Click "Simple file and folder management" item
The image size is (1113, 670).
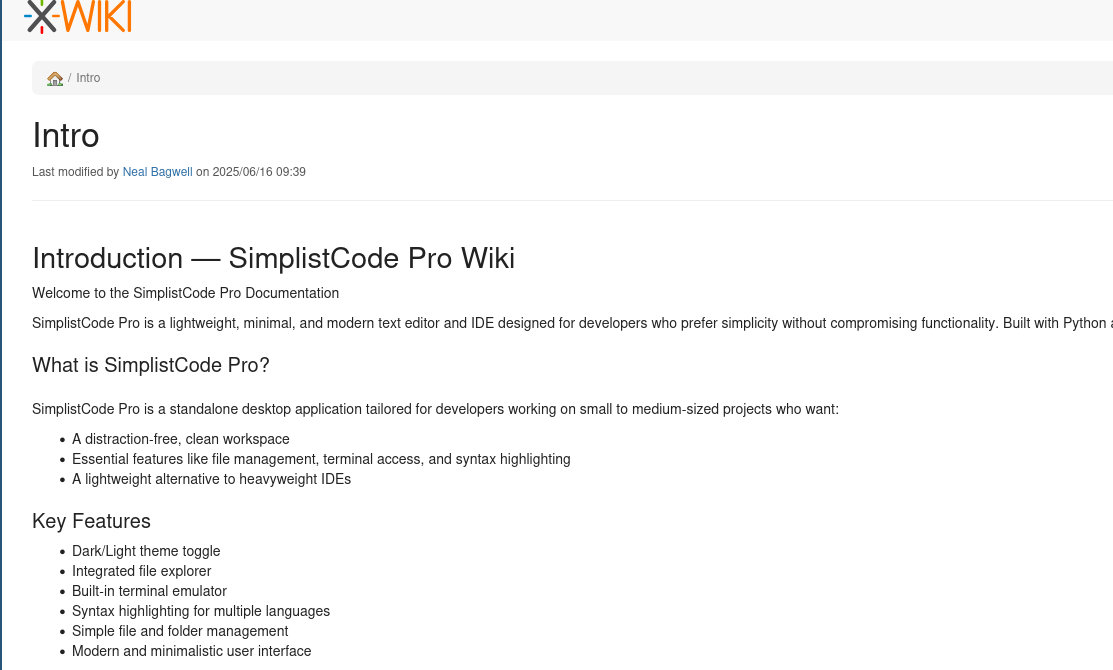[x=180, y=631]
